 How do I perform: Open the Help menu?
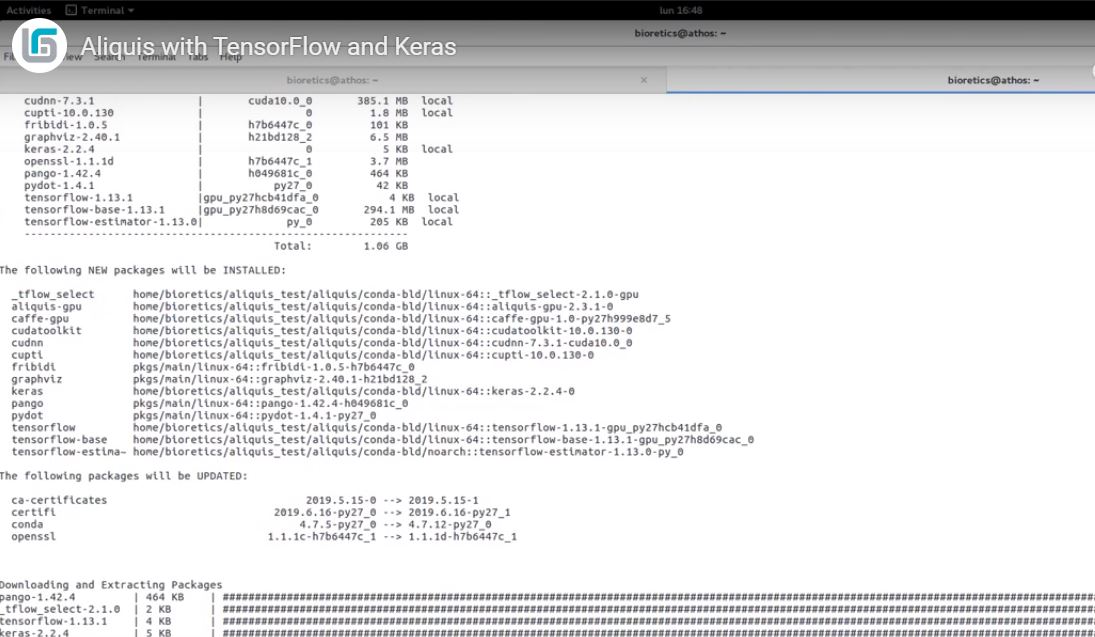231,57
